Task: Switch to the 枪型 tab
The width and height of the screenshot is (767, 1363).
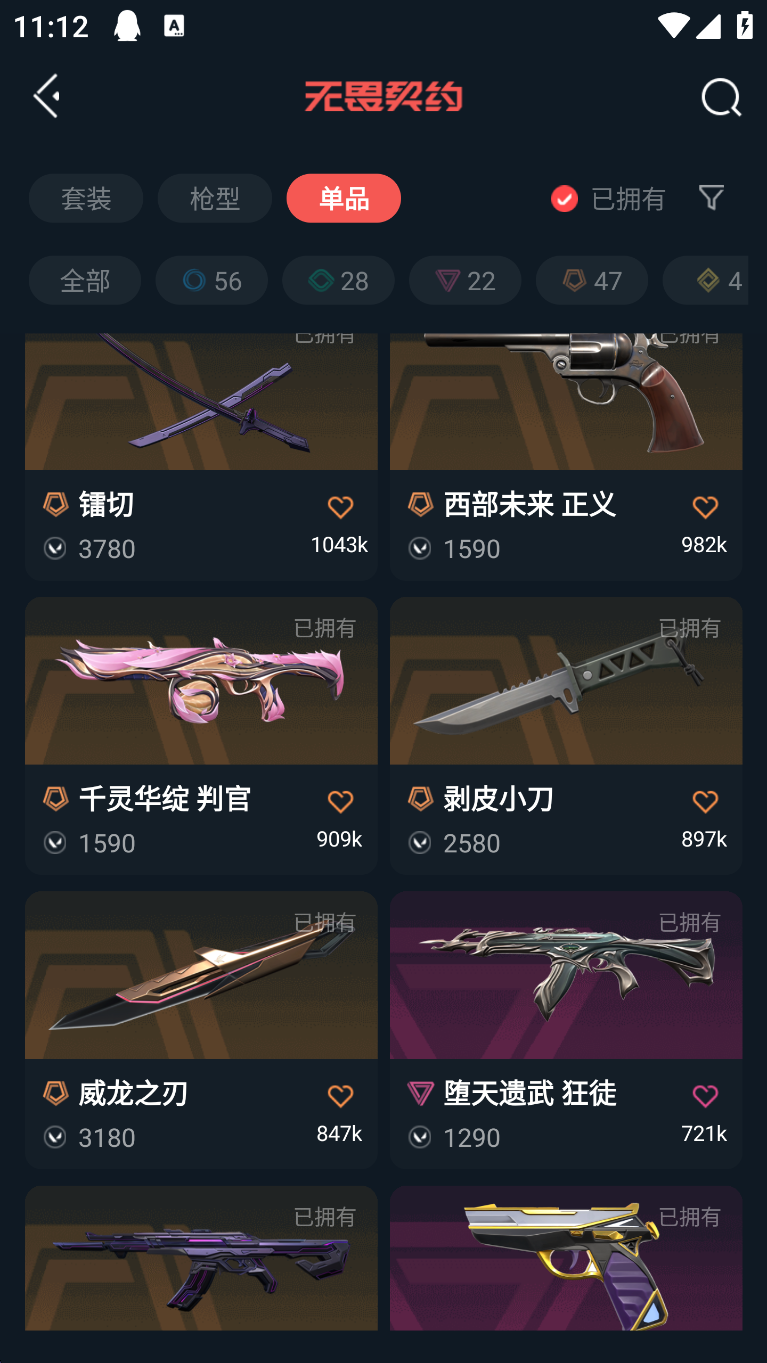Action: coord(215,198)
